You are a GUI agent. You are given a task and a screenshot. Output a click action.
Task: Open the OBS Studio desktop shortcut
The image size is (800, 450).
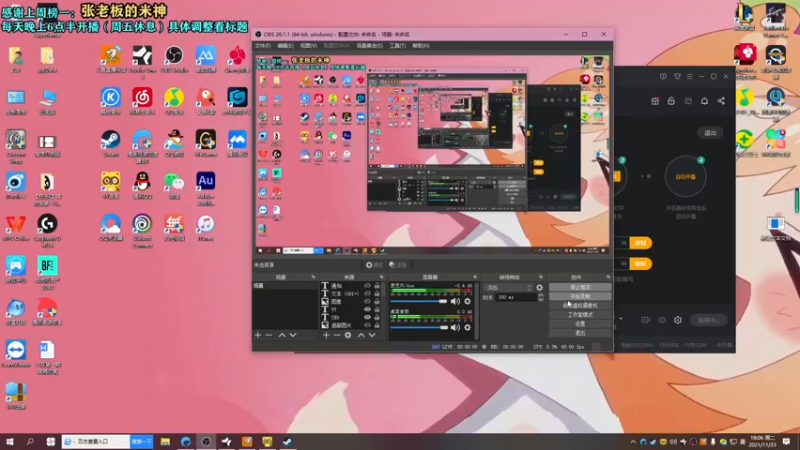tap(174, 60)
